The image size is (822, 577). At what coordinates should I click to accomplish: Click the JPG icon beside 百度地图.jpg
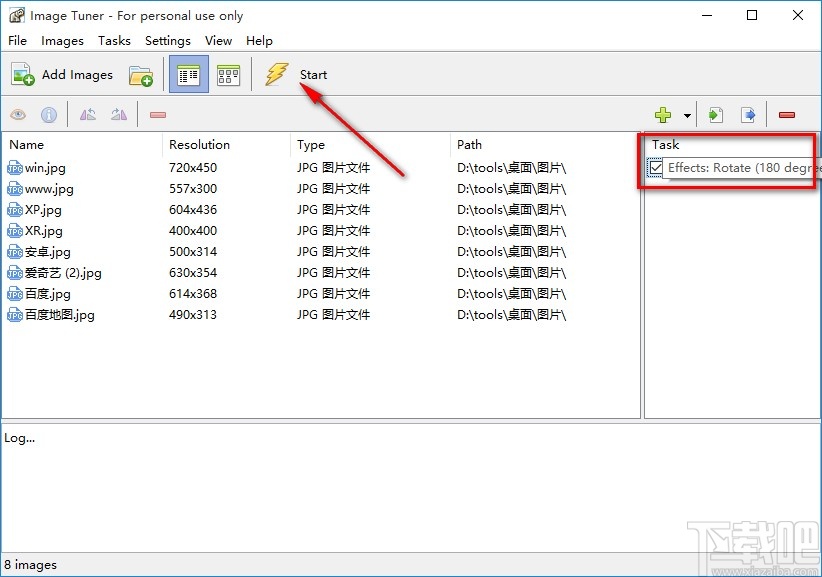click(x=15, y=314)
